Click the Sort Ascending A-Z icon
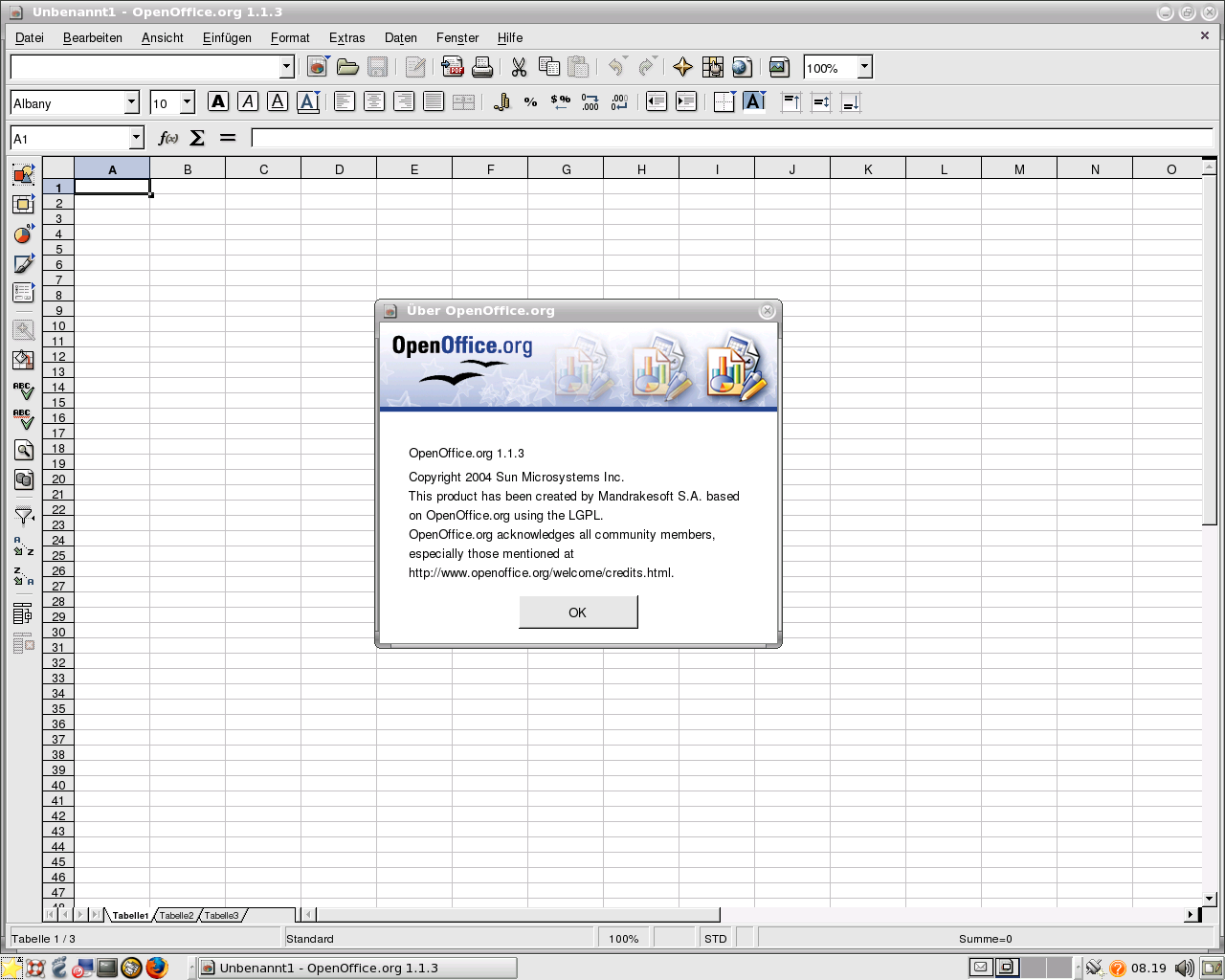This screenshot has height=980, width=1225. [23, 546]
